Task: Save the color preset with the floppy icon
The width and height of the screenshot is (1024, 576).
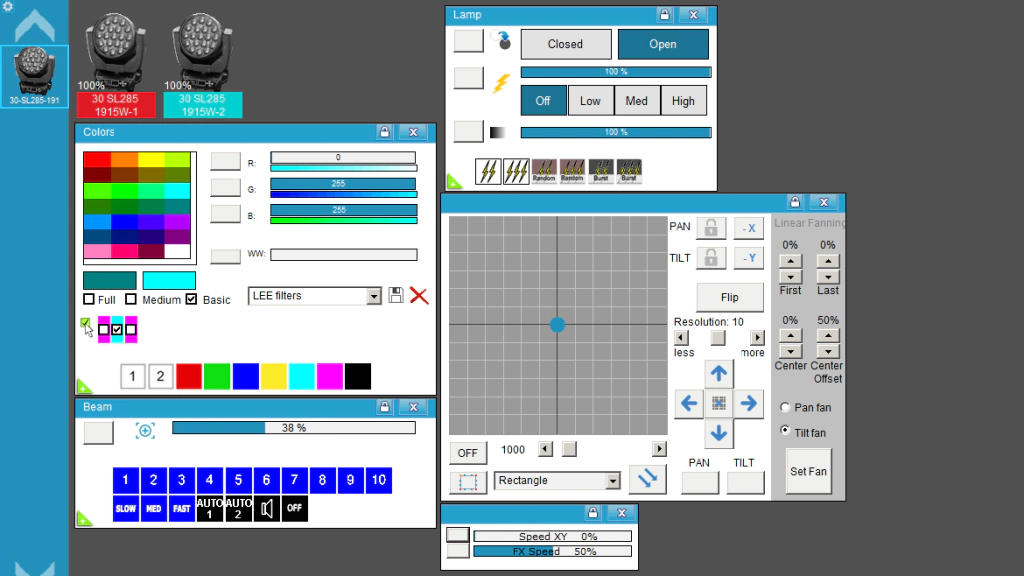Action: point(395,295)
